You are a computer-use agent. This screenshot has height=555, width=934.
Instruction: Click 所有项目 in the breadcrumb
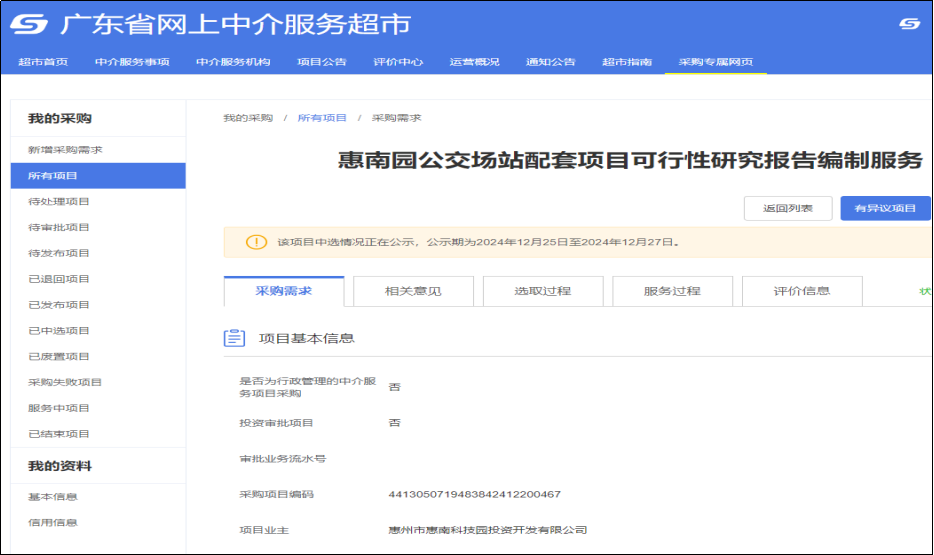click(x=322, y=118)
